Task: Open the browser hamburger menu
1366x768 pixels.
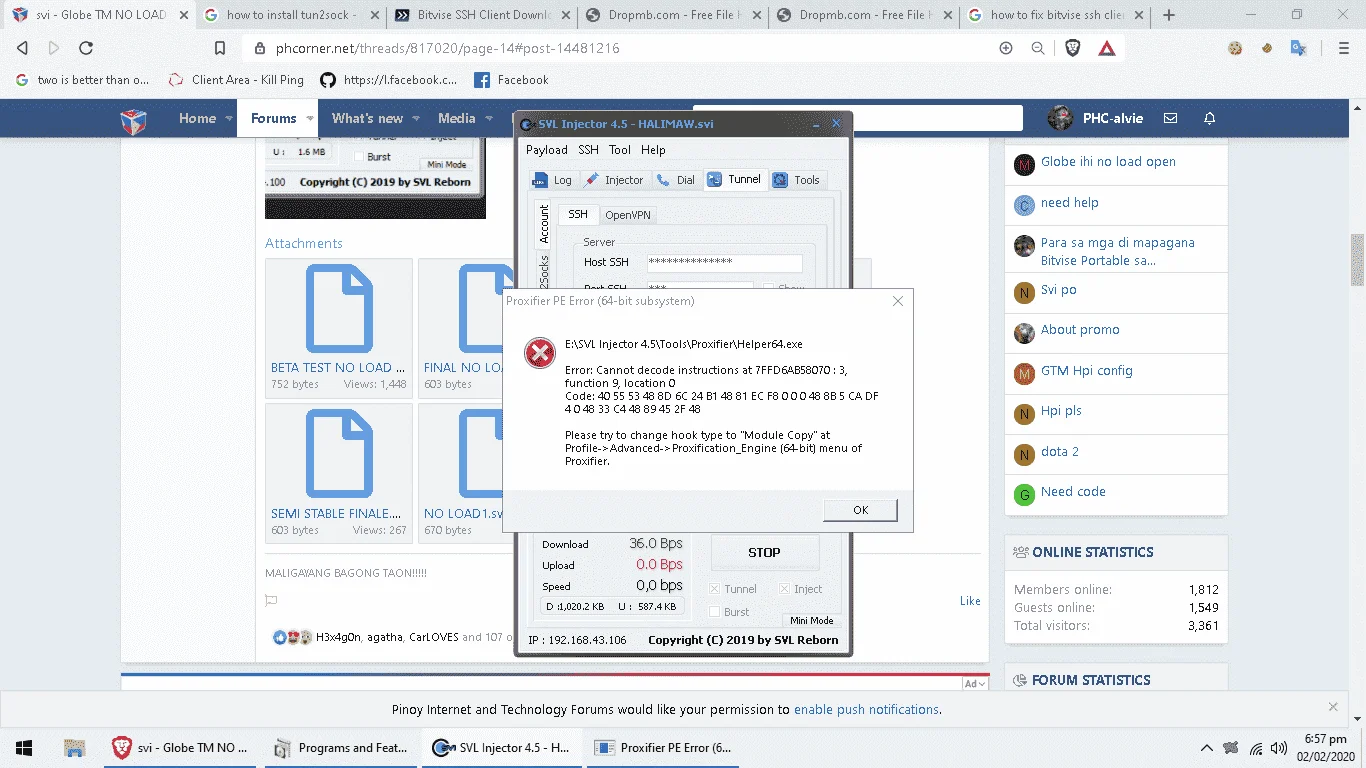Action: [1343, 48]
